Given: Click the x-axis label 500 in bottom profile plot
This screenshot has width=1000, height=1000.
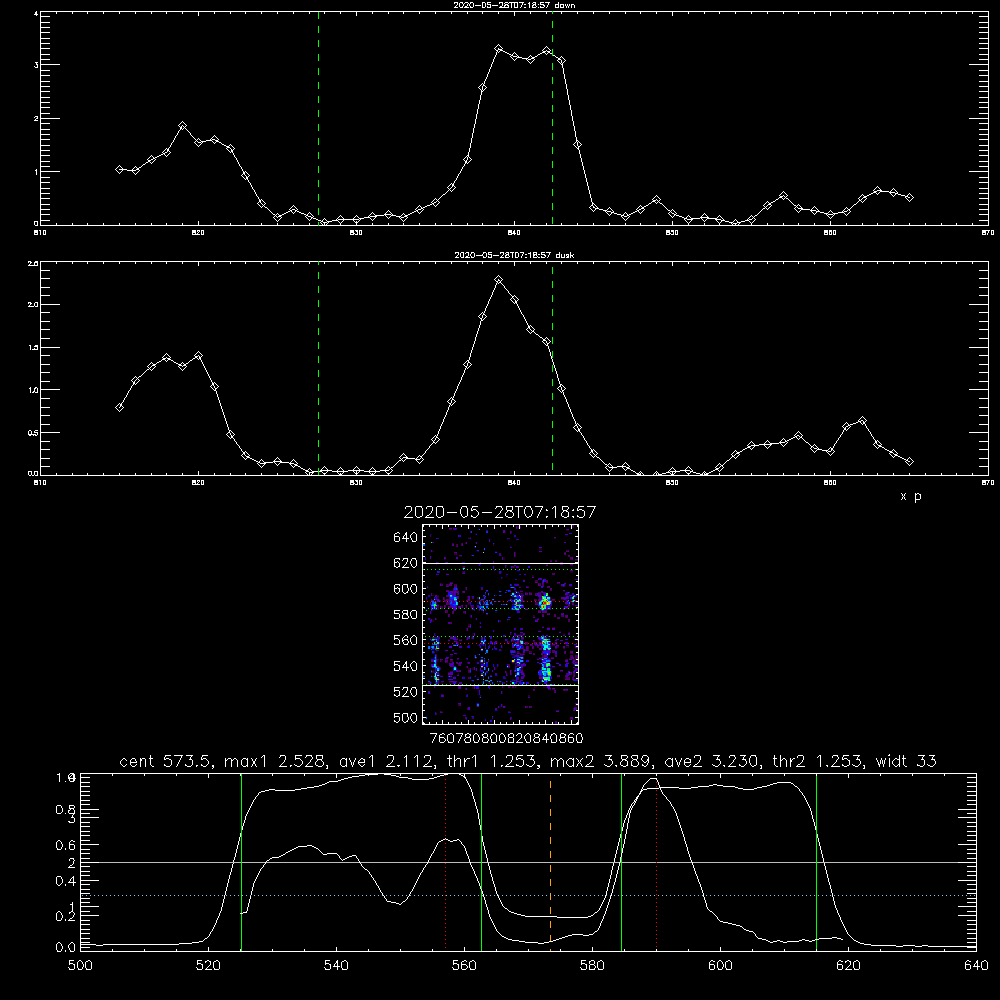Looking at the screenshot, I should pos(80,966).
